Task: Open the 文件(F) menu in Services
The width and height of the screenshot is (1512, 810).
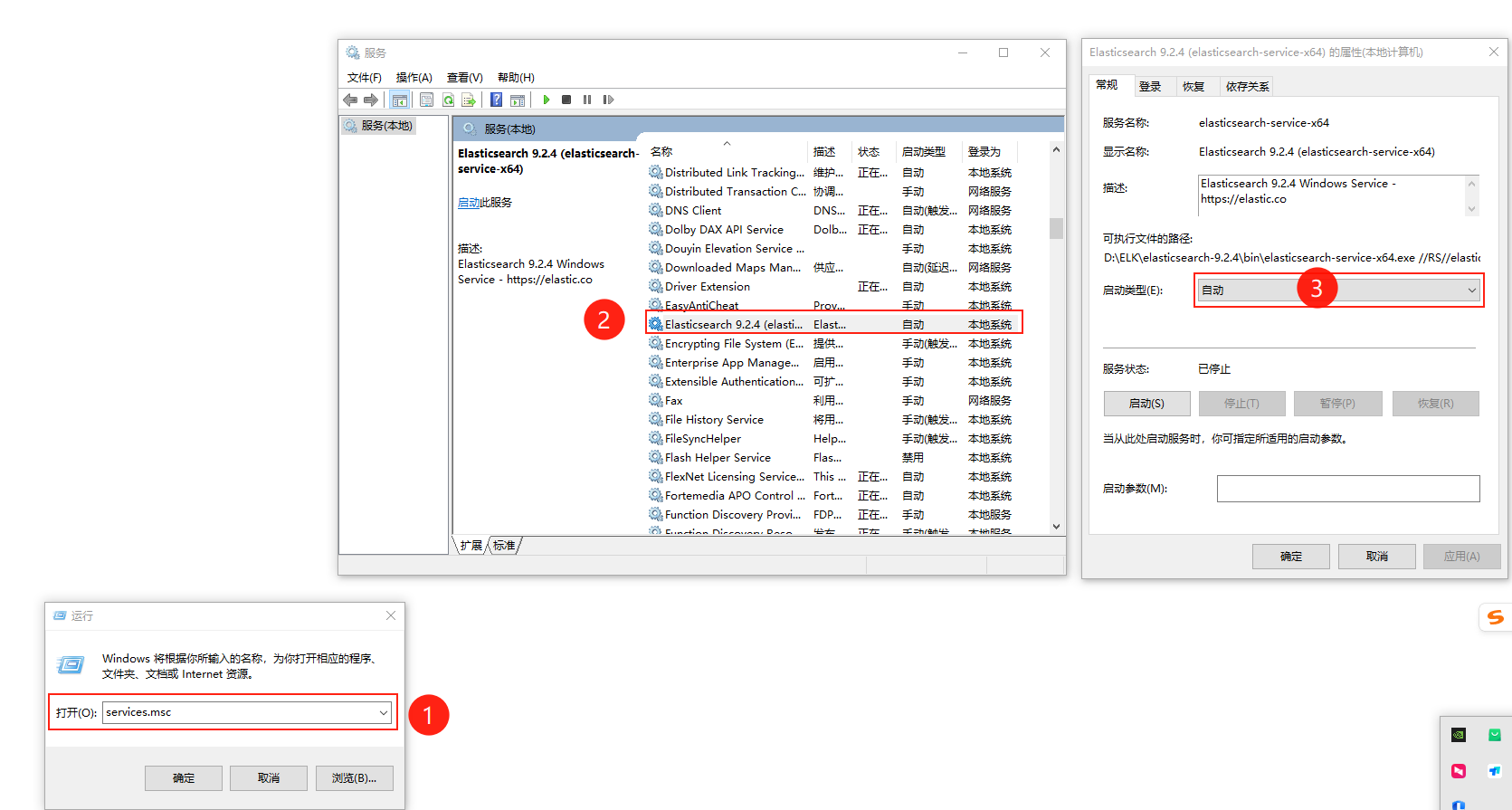Action: click(365, 78)
